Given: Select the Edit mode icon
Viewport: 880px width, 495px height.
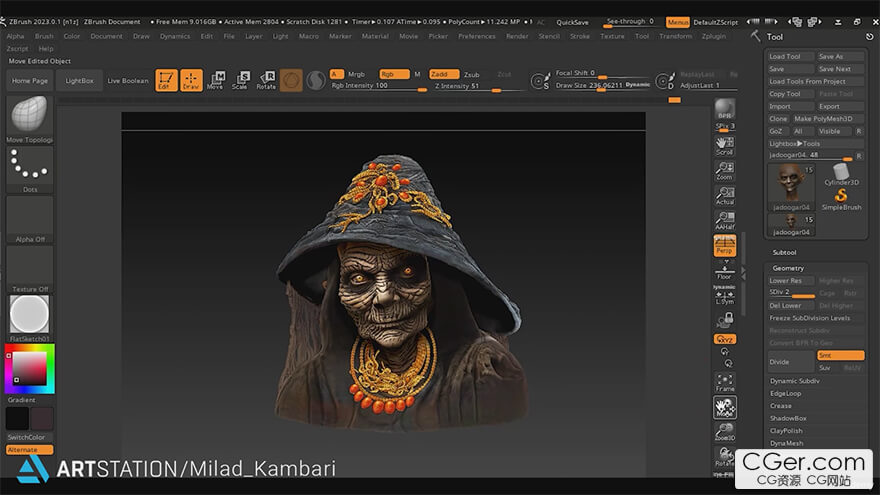Looking at the screenshot, I should point(166,80).
